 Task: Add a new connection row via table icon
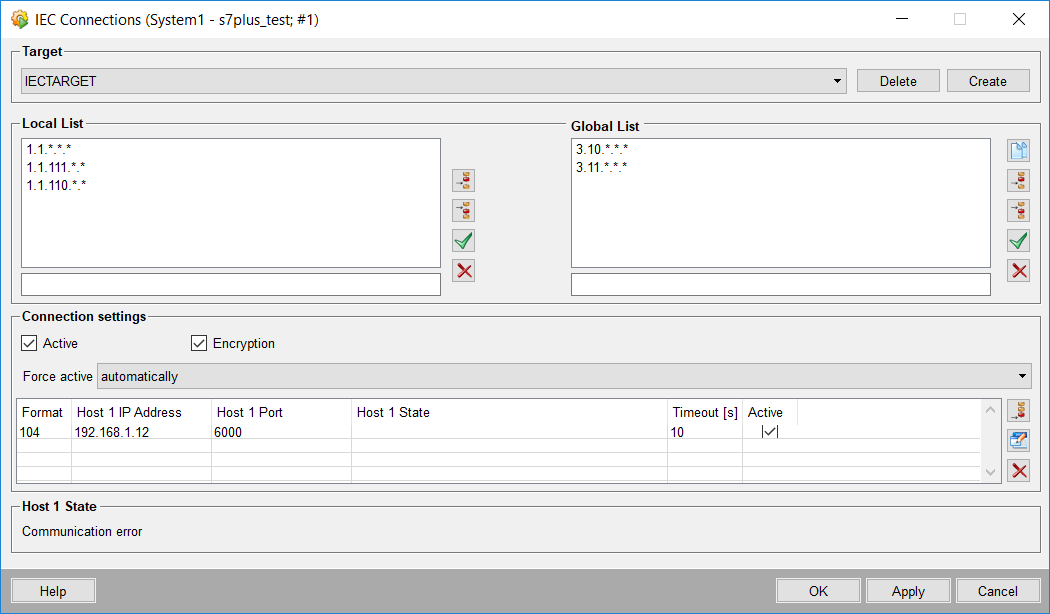coord(1019,410)
